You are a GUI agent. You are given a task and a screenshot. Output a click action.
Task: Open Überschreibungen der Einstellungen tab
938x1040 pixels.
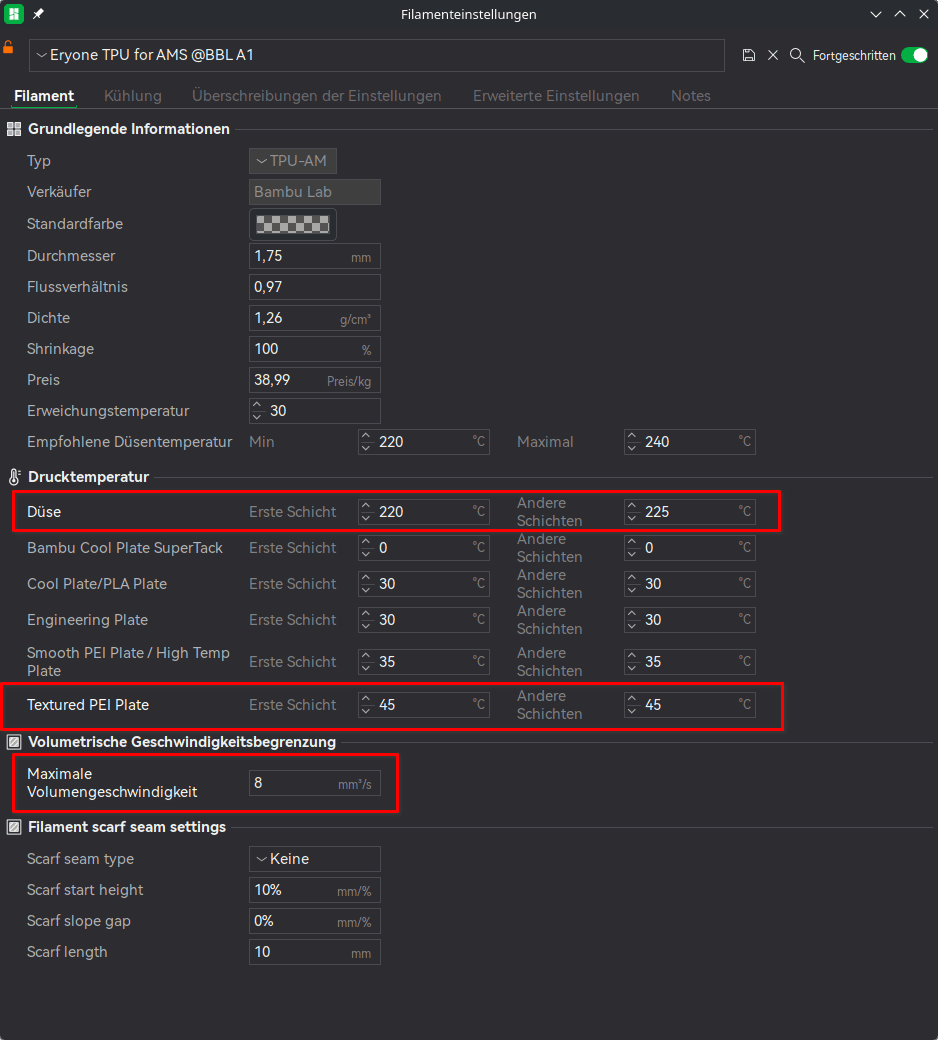316,96
